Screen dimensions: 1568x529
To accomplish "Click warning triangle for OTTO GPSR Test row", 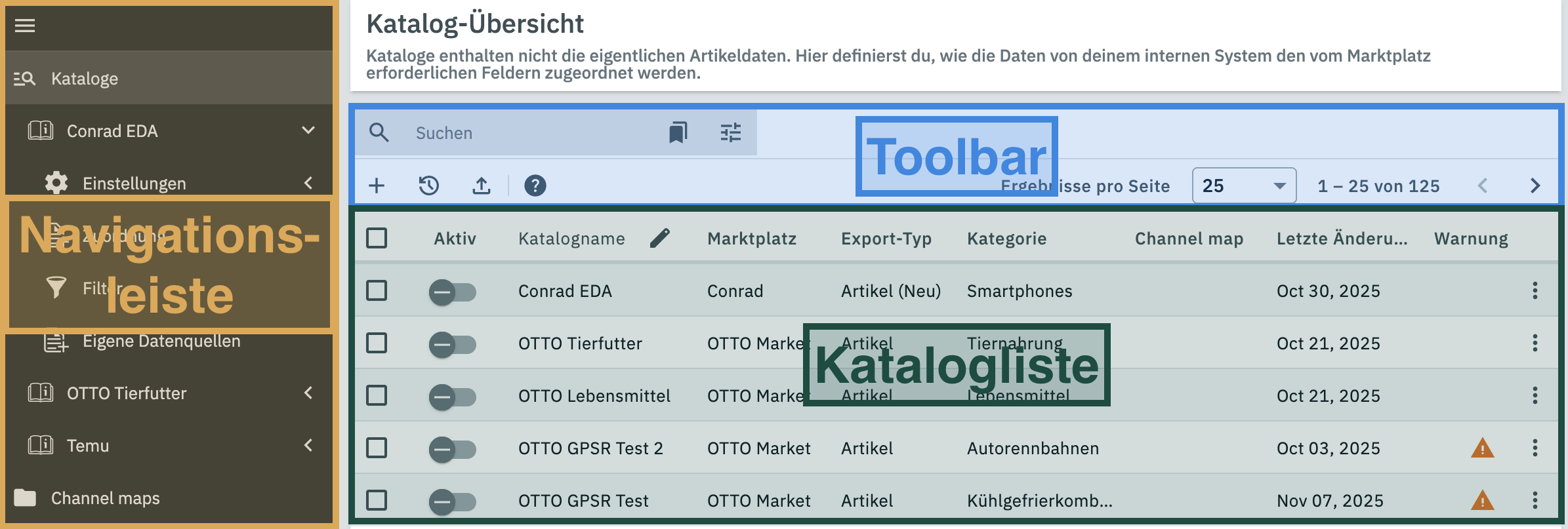I will click(1483, 501).
